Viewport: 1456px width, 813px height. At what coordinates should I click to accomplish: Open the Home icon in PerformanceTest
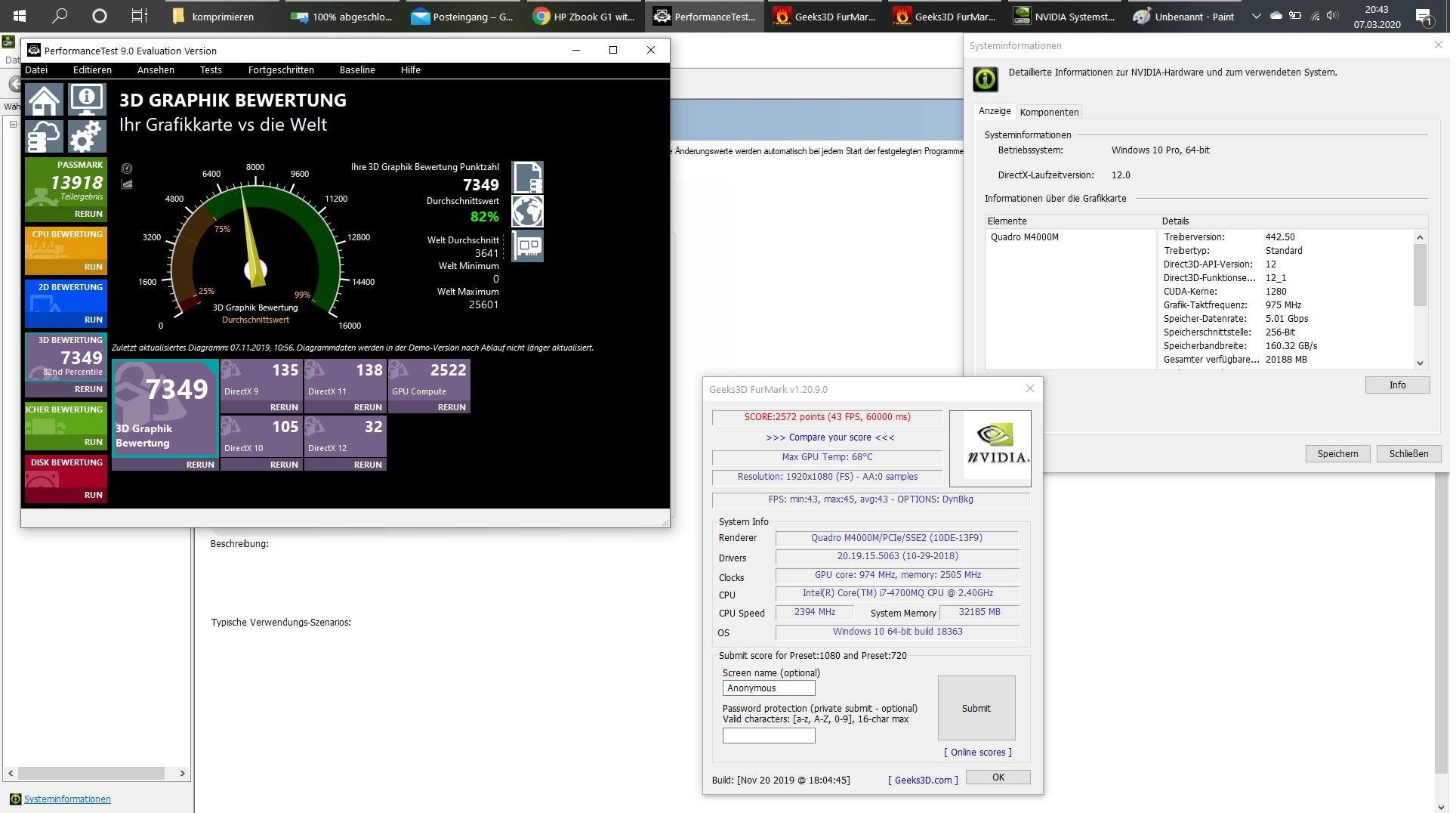pyautogui.click(x=45, y=100)
